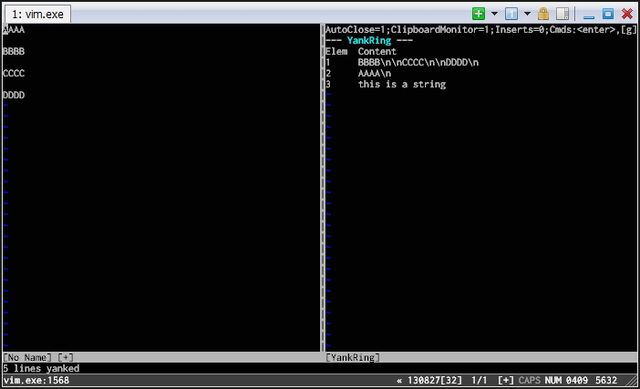
Task: Click the [No Name] [+] status line
Action: pos(162,358)
